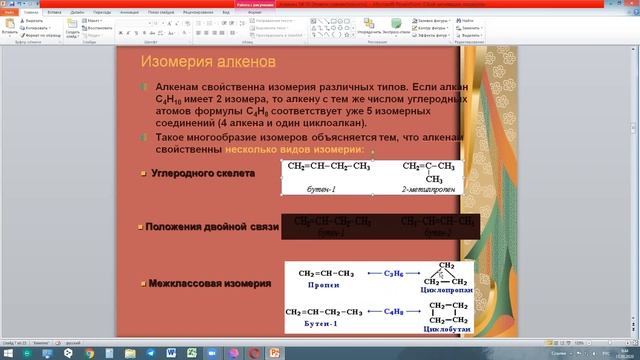640x360 pixels.
Task: Click the slide title 'Изомерия алкенов'
Action: [x=208, y=62]
